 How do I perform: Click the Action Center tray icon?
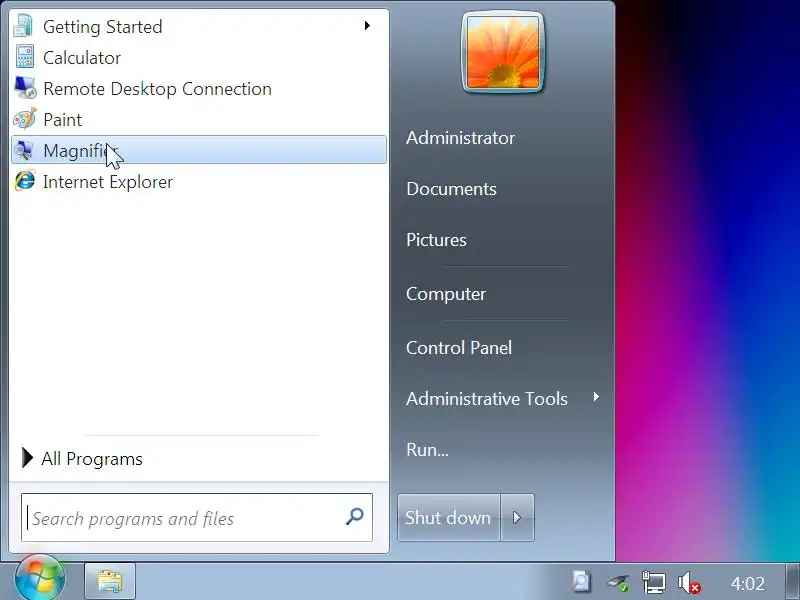click(x=581, y=582)
